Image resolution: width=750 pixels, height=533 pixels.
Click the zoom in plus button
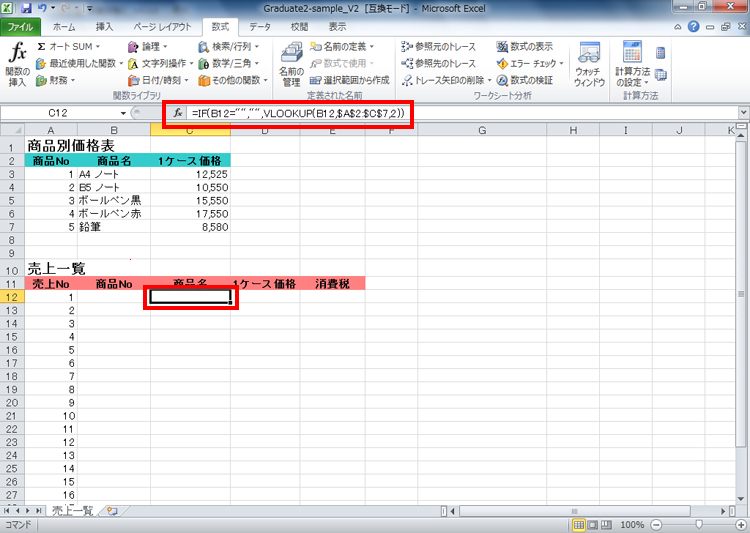point(740,525)
